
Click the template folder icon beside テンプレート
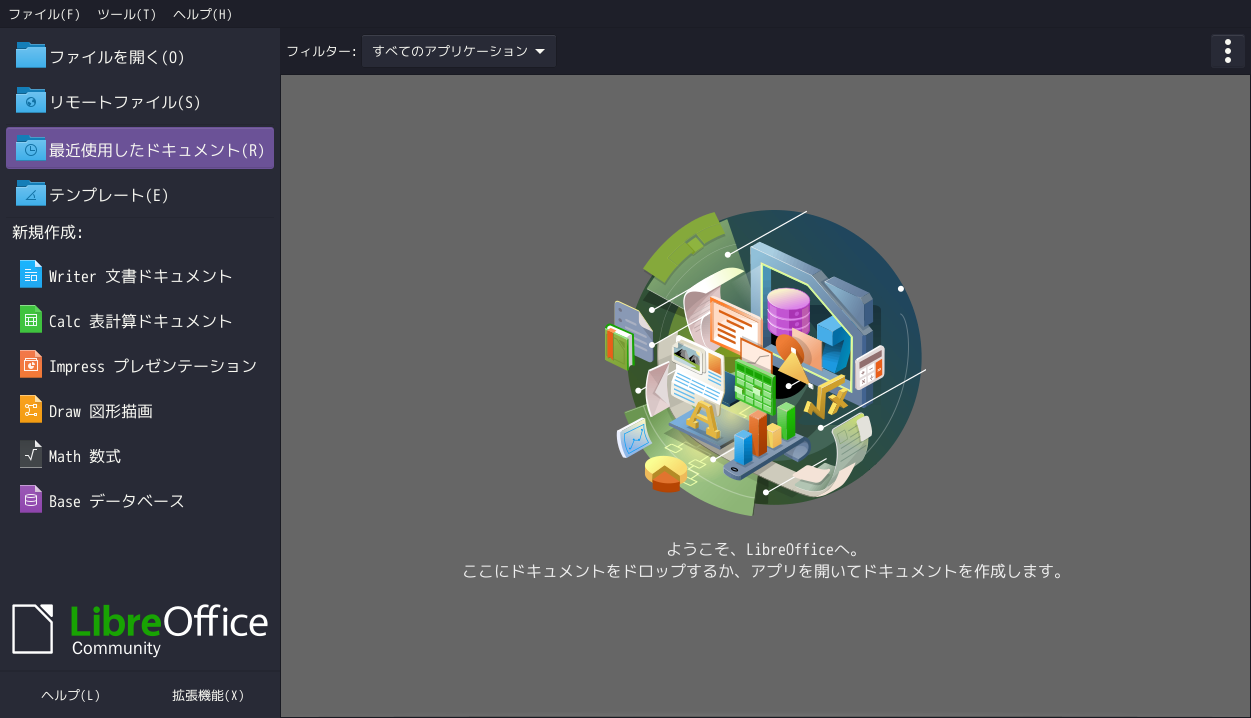[31, 194]
